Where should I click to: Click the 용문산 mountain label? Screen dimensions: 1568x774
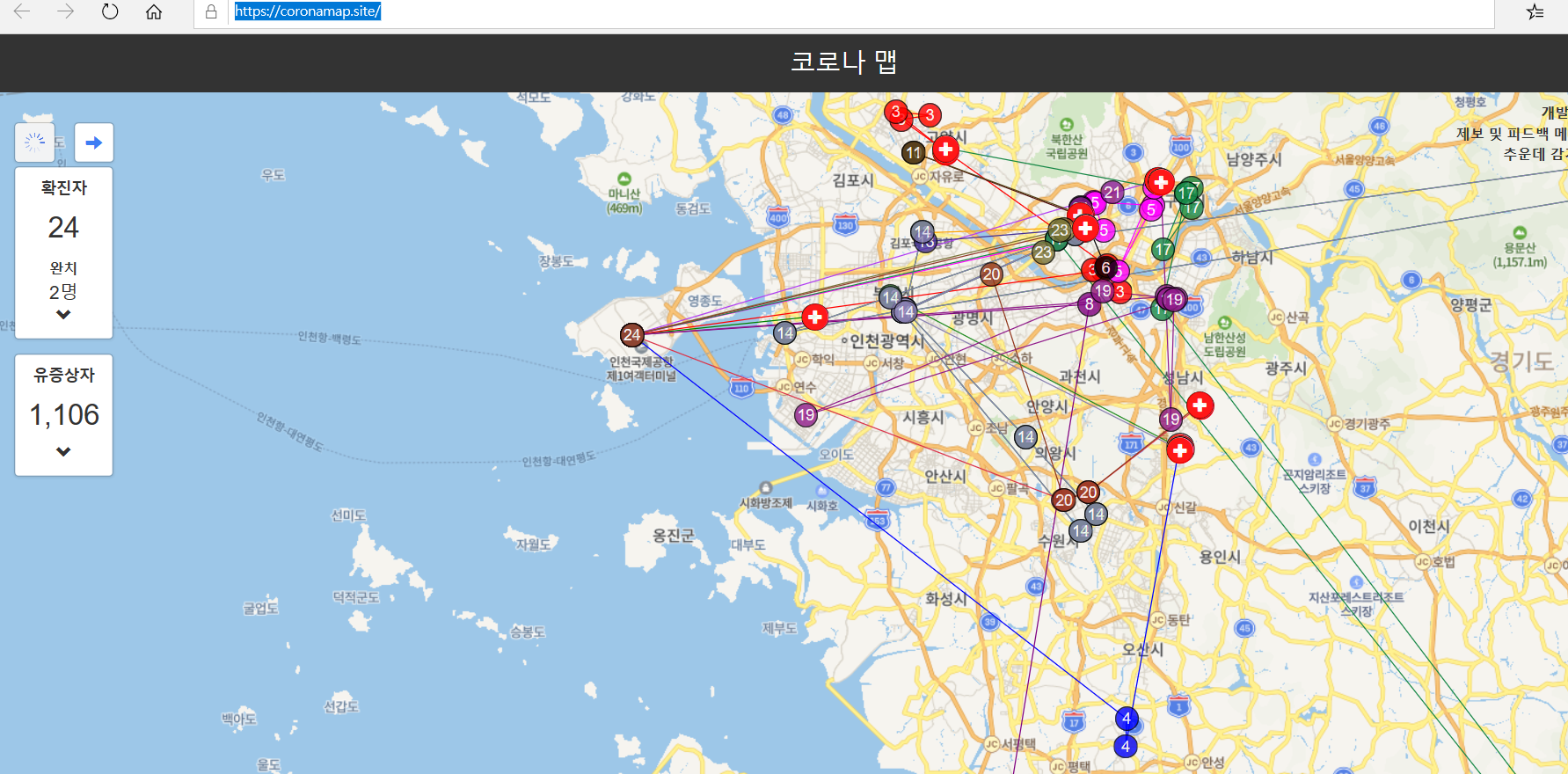coord(1520,254)
